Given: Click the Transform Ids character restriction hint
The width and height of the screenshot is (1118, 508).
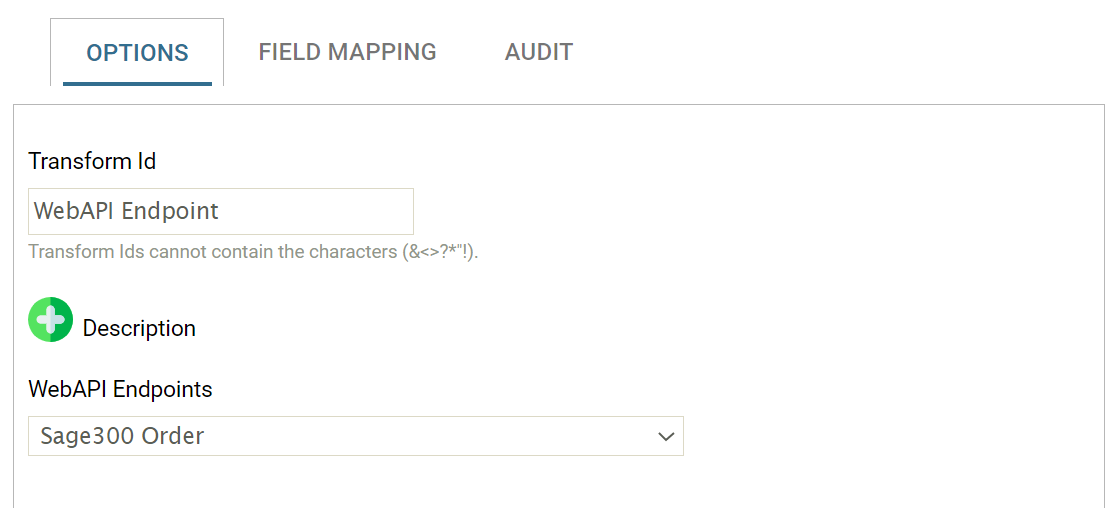Looking at the screenshot, I should 253,252.
